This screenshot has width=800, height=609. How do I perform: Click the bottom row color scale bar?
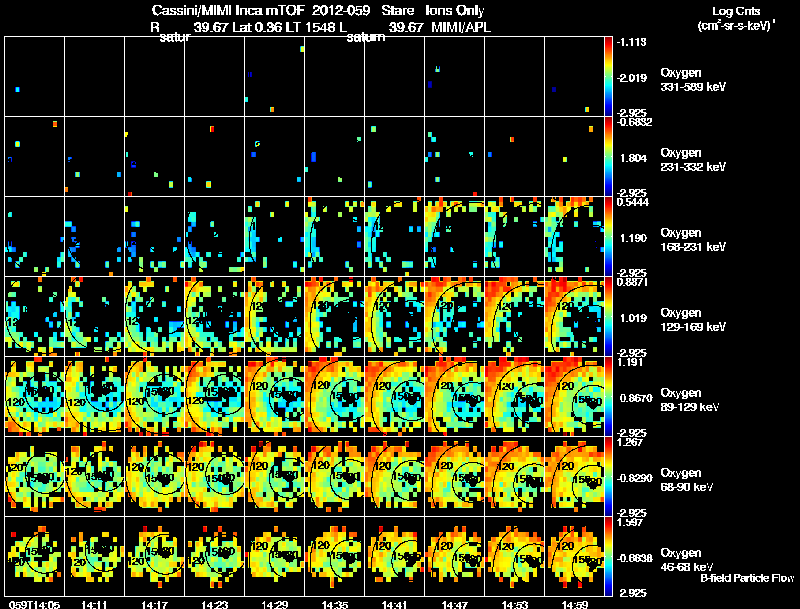point(608,556)
